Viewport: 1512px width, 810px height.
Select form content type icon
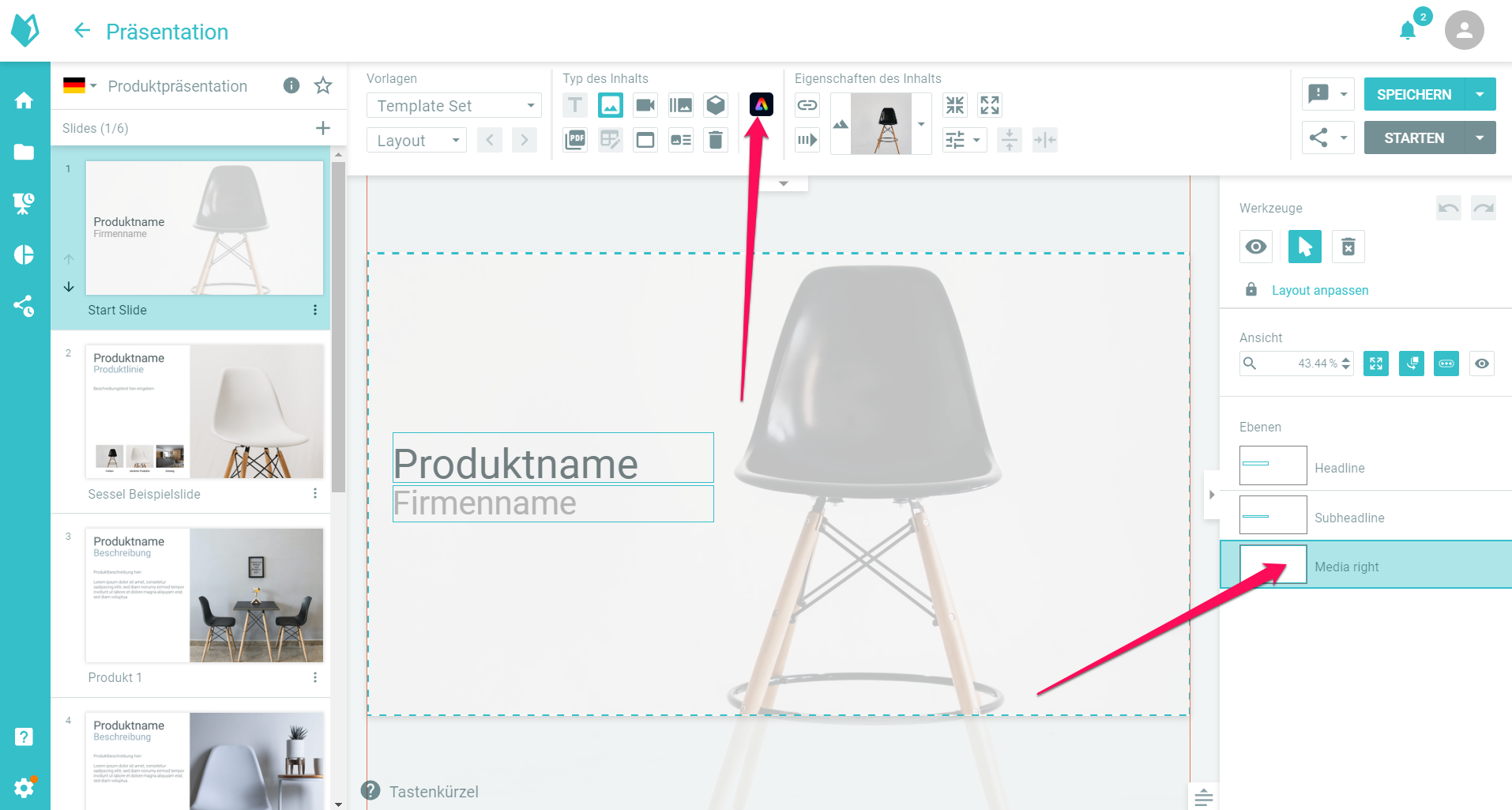[611, 140]
